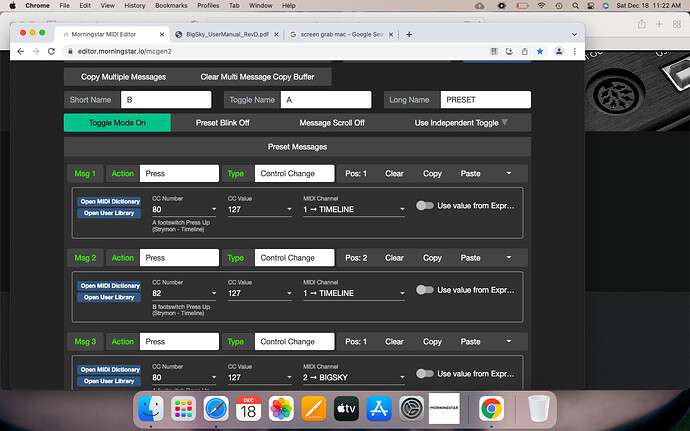Open App Store from the dock
The image size is (690, 431).
click(x=379, y=409)
